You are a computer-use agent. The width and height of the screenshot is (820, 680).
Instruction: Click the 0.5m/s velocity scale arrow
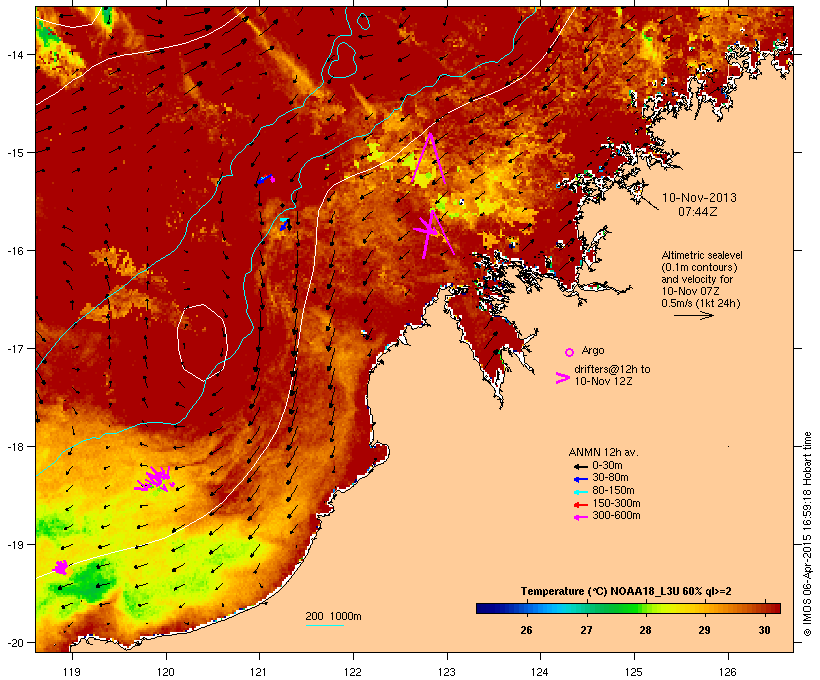click(693, 315)
